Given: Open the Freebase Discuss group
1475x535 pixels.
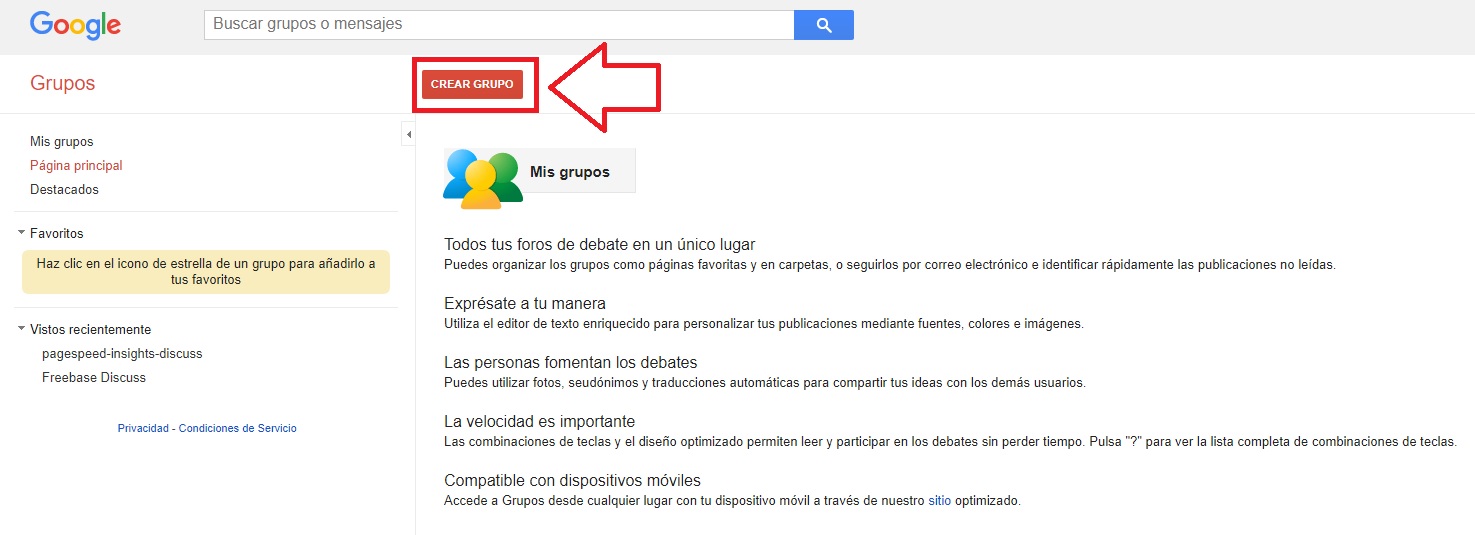Looking at the screenshot, I should (x=94, y=378).
